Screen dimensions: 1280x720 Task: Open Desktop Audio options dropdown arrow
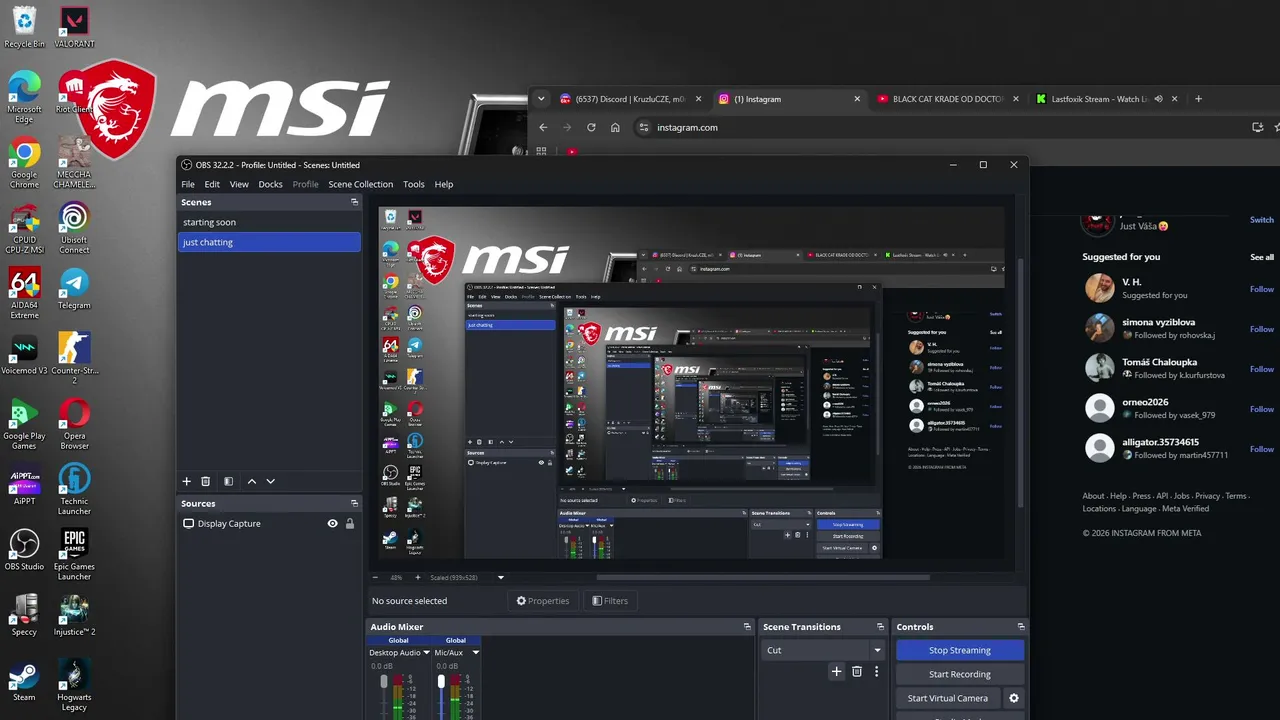pyautogui.click(x=426, y=653)
